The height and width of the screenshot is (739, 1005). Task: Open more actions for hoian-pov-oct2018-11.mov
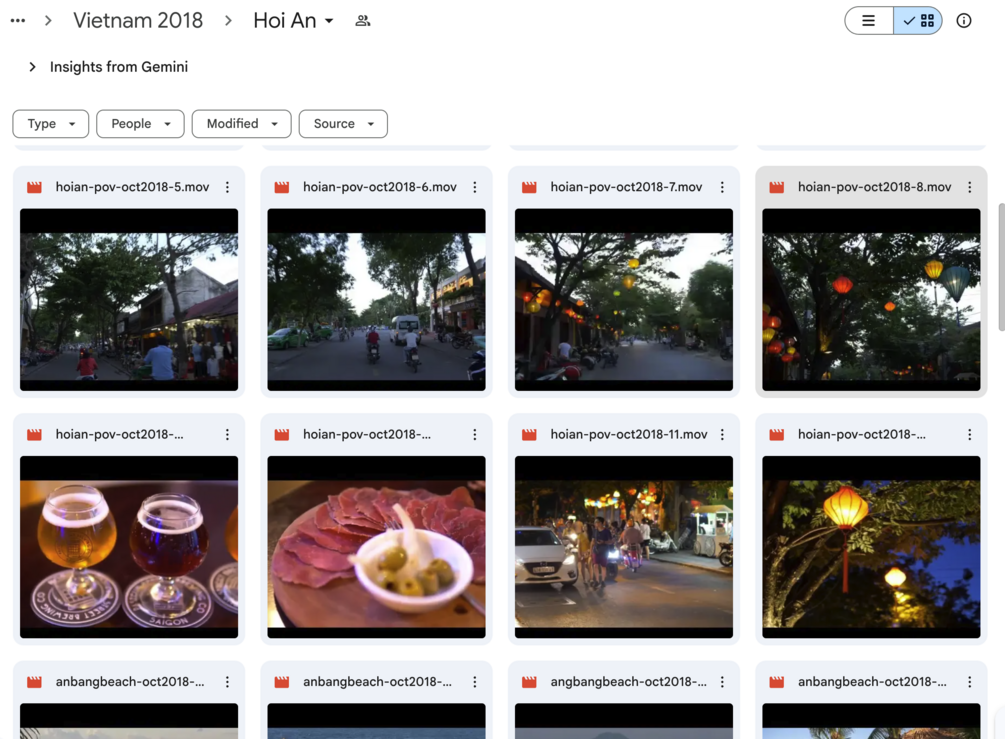click(x=722, y=435)
